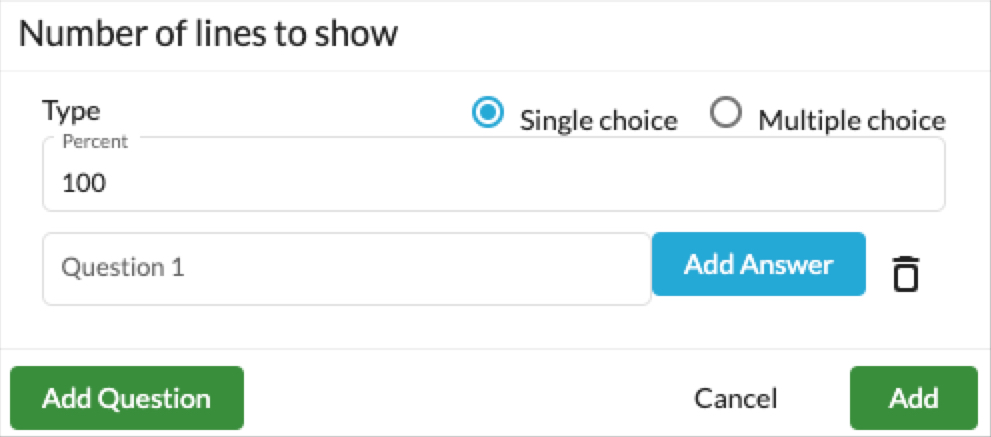Image resolution: width=991 pixels, height=437 pixels.
Task: Click the "Multiple choice" label text
Action: [x=851, y=120]
